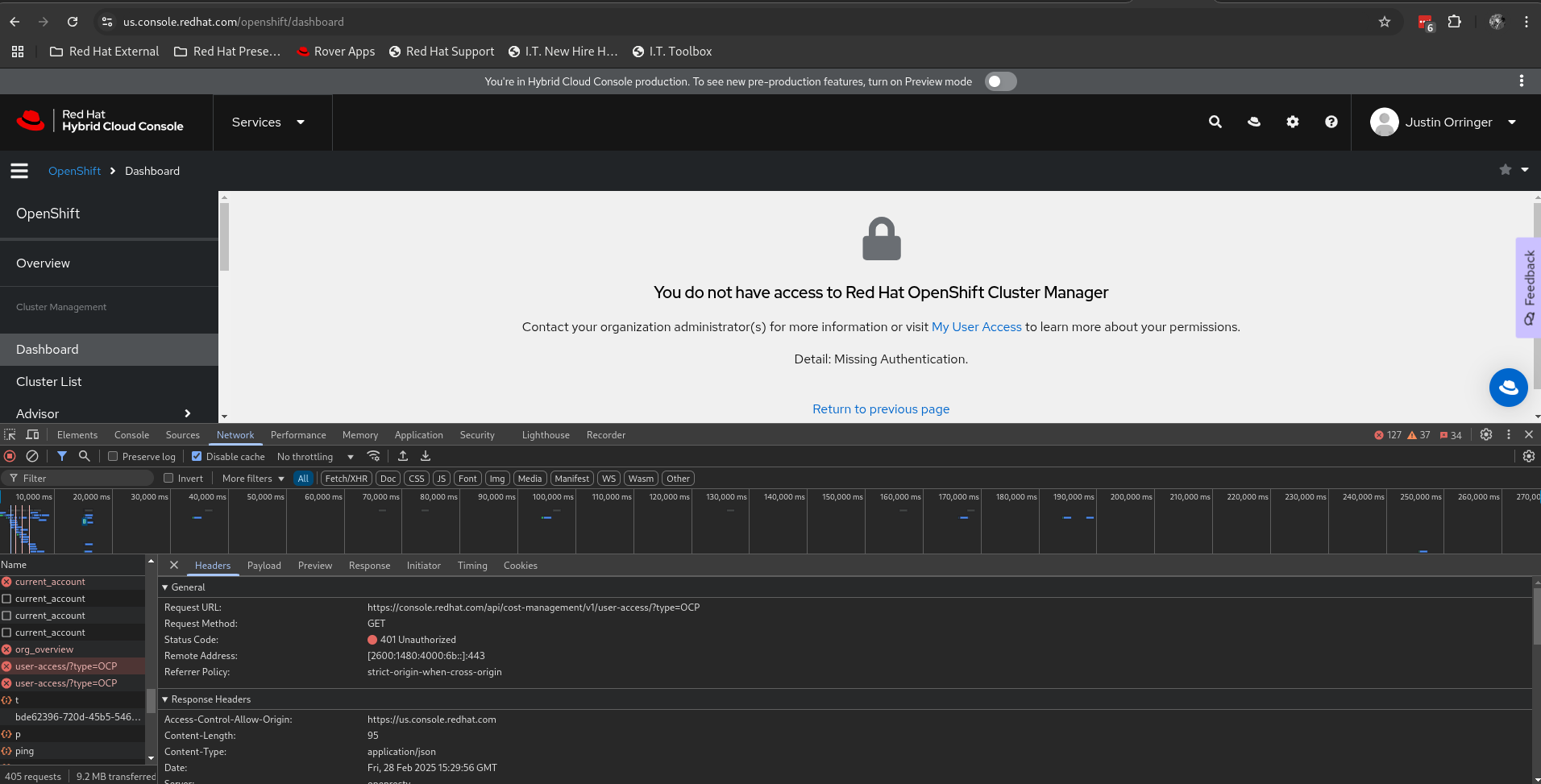Enable the Preserve log checkbox
Viewport: 1541px width, 784px height.
(x=113, y=456)
